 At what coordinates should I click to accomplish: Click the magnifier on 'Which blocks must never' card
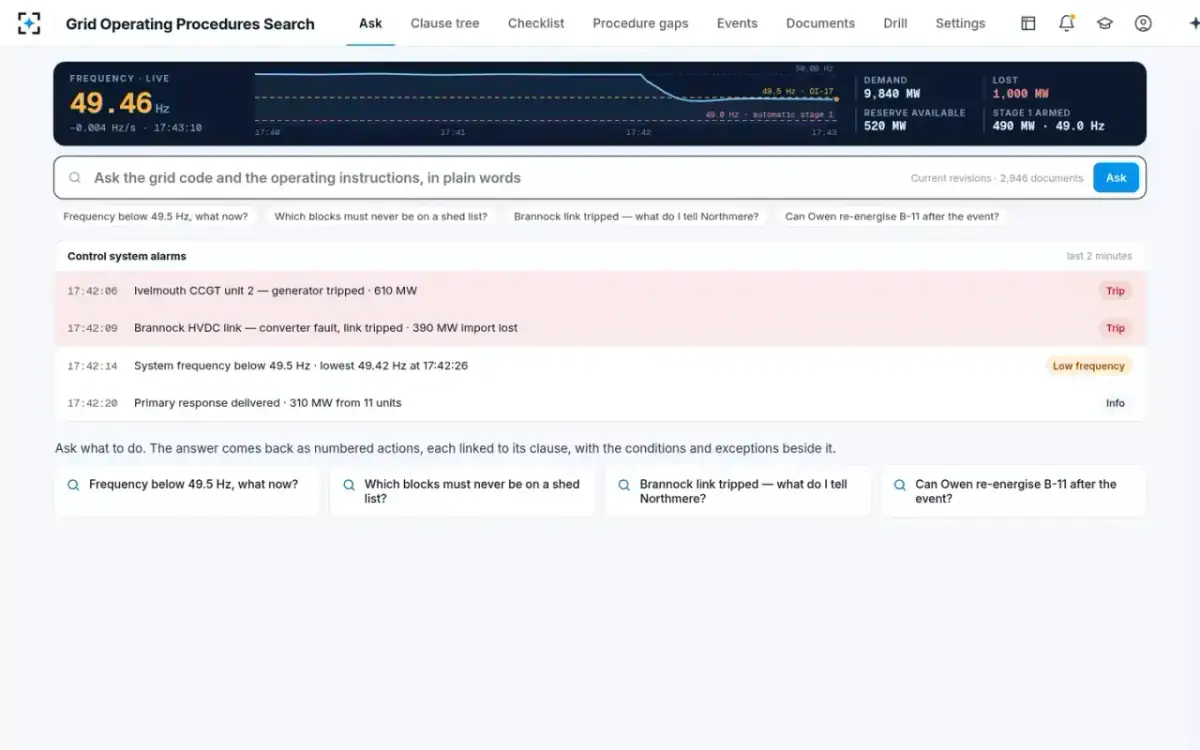click(349, 484)
